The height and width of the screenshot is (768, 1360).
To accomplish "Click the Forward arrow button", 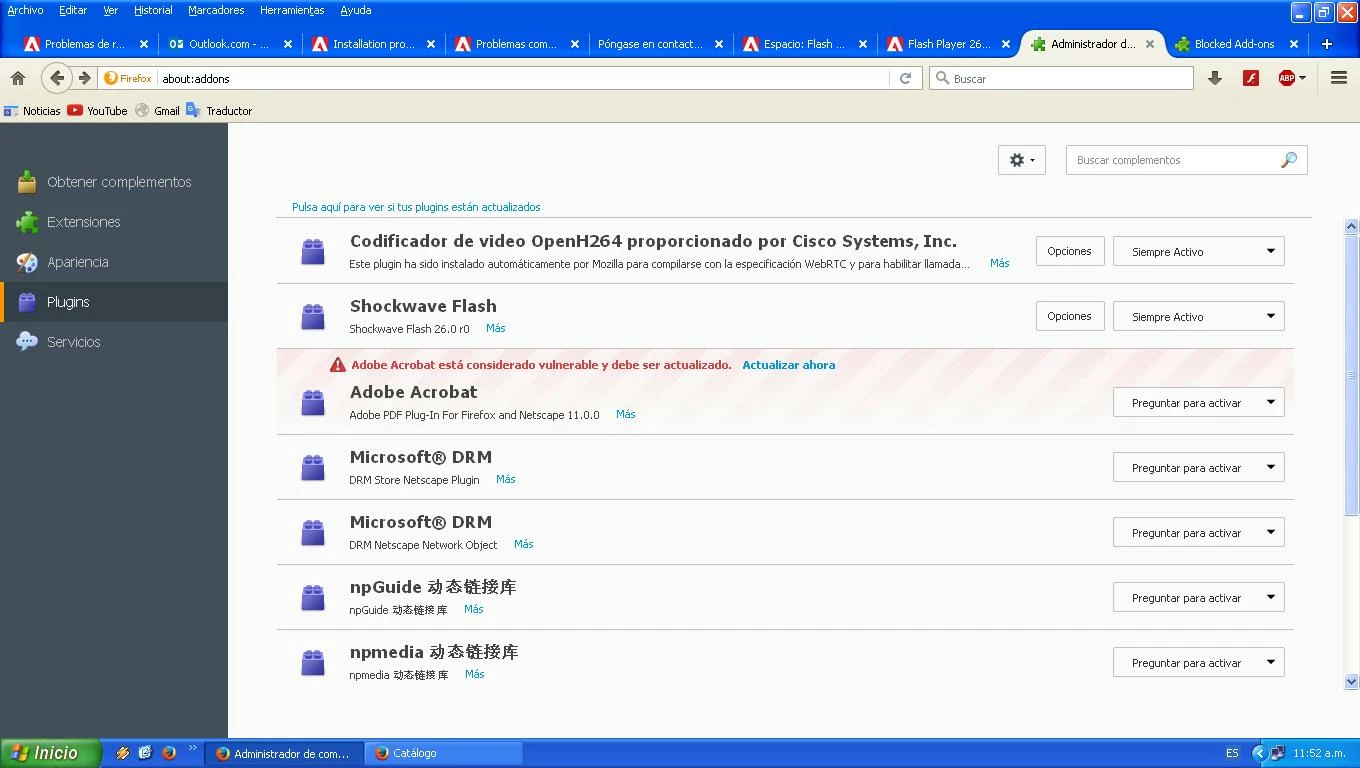I will click(x=85, y=78).
